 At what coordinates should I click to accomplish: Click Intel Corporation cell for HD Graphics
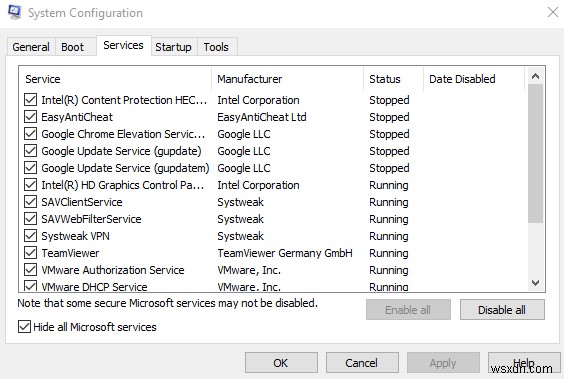258,185
